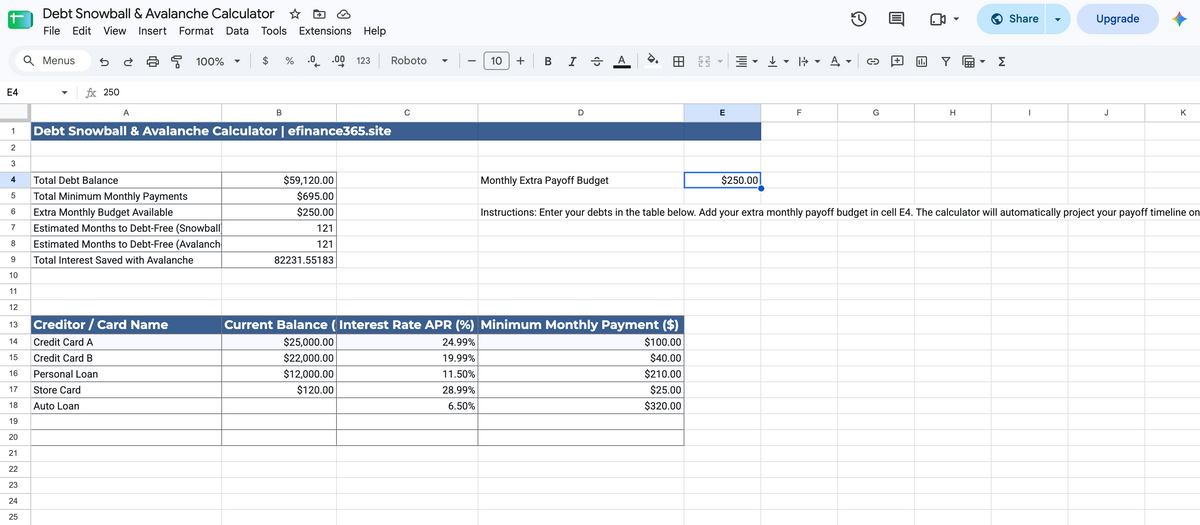1200x525 pixels.
Task: Click the redo arrow in toolbar
Action: [128, 61]
